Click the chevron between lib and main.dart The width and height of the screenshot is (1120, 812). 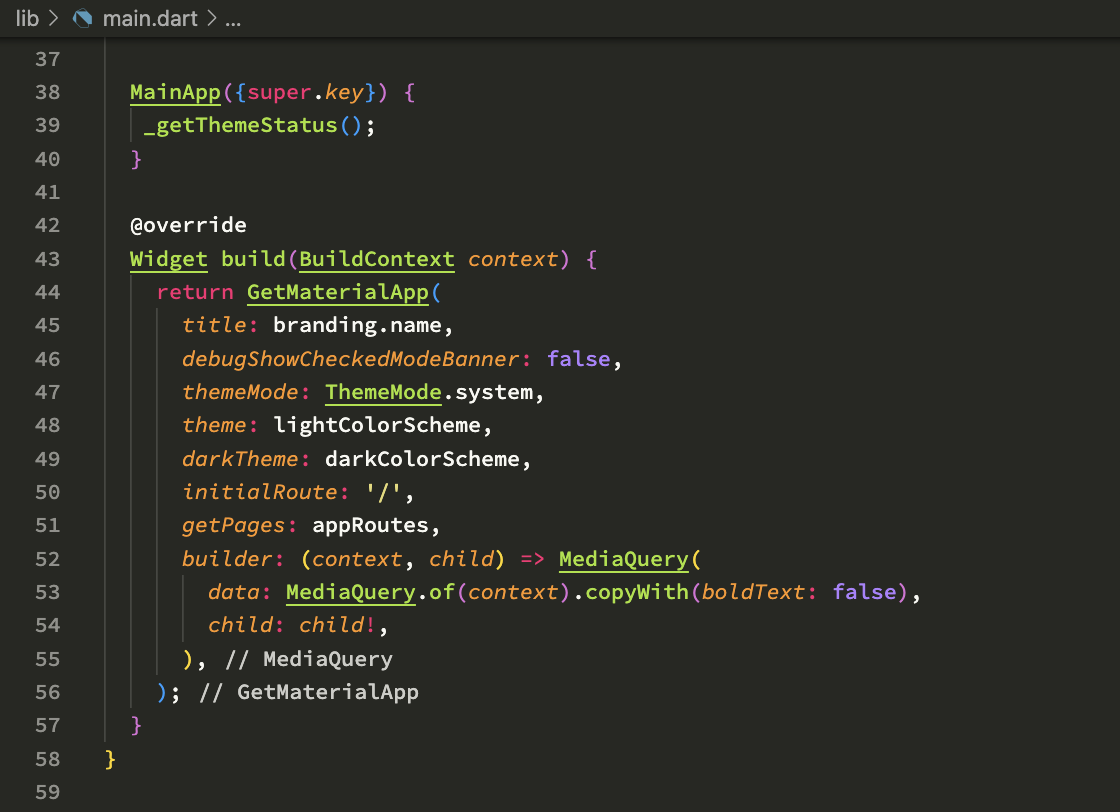point(55,18)
